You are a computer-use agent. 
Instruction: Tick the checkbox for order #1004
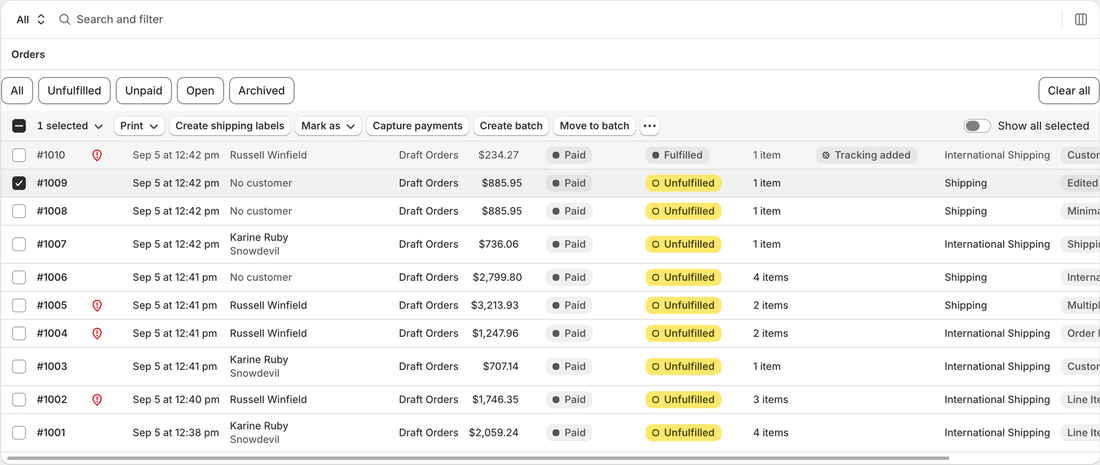pos(19,333)
